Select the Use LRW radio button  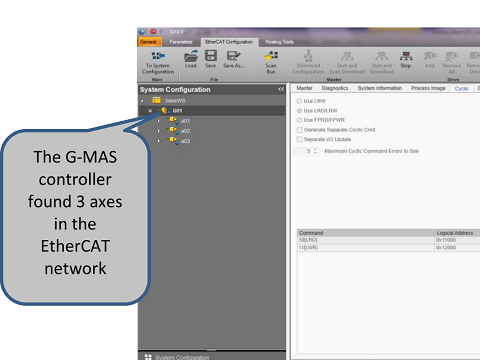299,101
